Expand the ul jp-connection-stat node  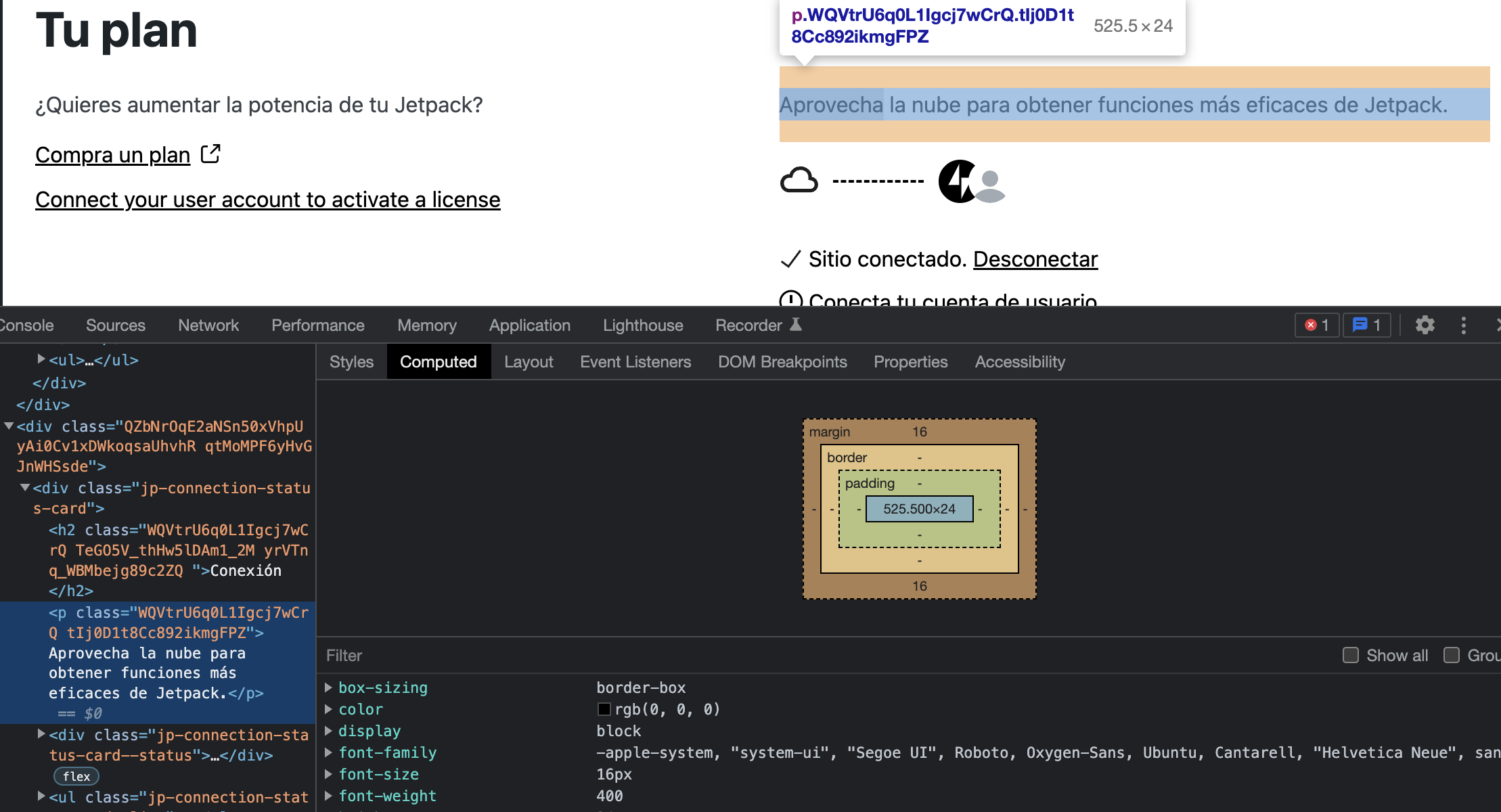pyautogui.click(x=41, y=796)
